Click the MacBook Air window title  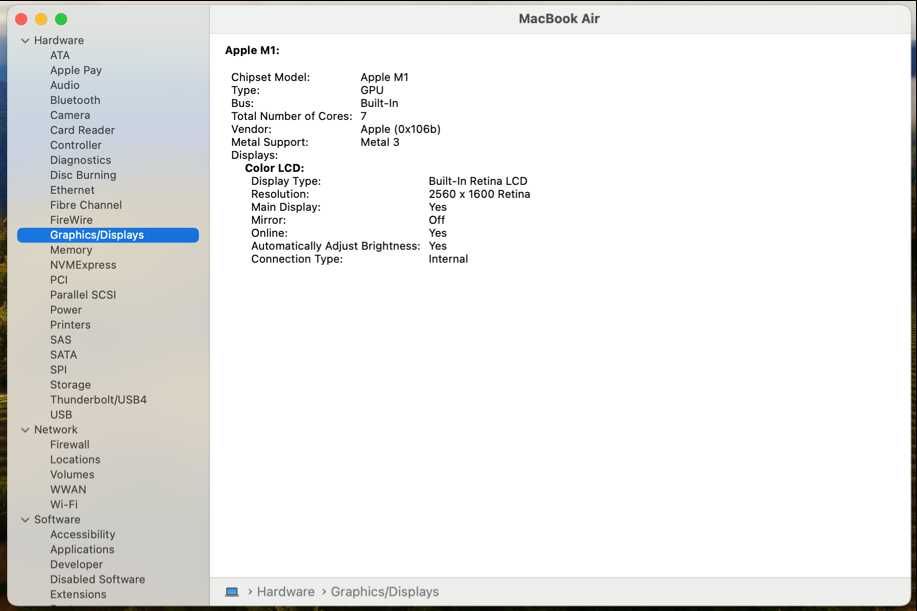(559, 19)
